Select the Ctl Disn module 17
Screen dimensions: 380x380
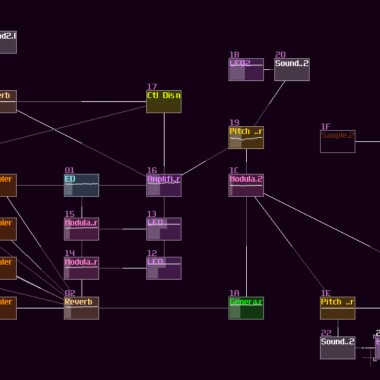[164, 101]
